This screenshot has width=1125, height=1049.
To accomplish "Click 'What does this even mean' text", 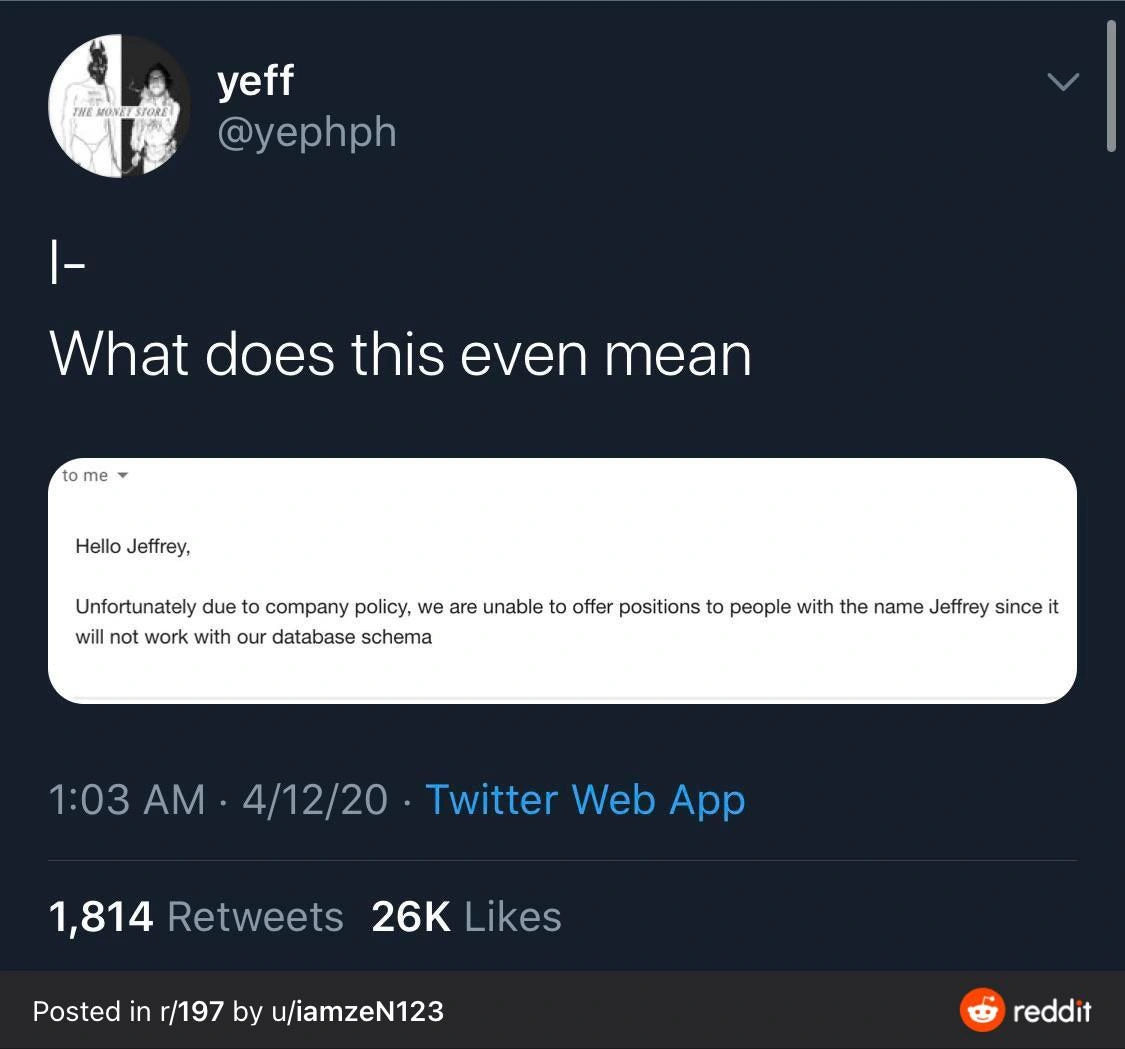I will tap(400, 353).
